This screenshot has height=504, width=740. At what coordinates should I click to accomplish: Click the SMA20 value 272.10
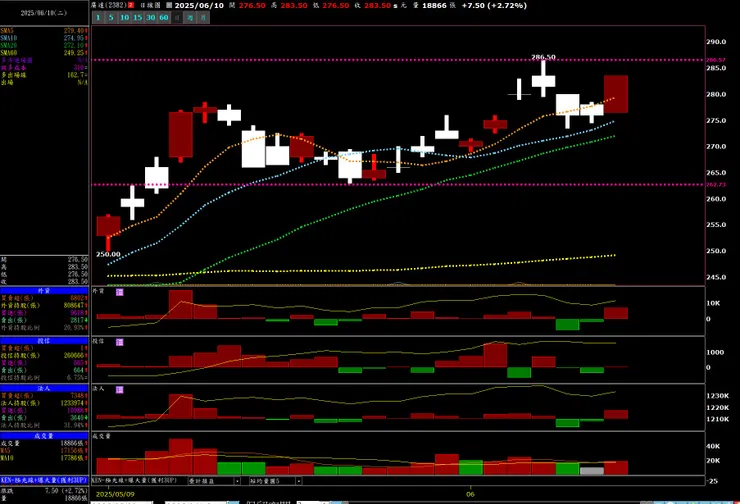74,45
